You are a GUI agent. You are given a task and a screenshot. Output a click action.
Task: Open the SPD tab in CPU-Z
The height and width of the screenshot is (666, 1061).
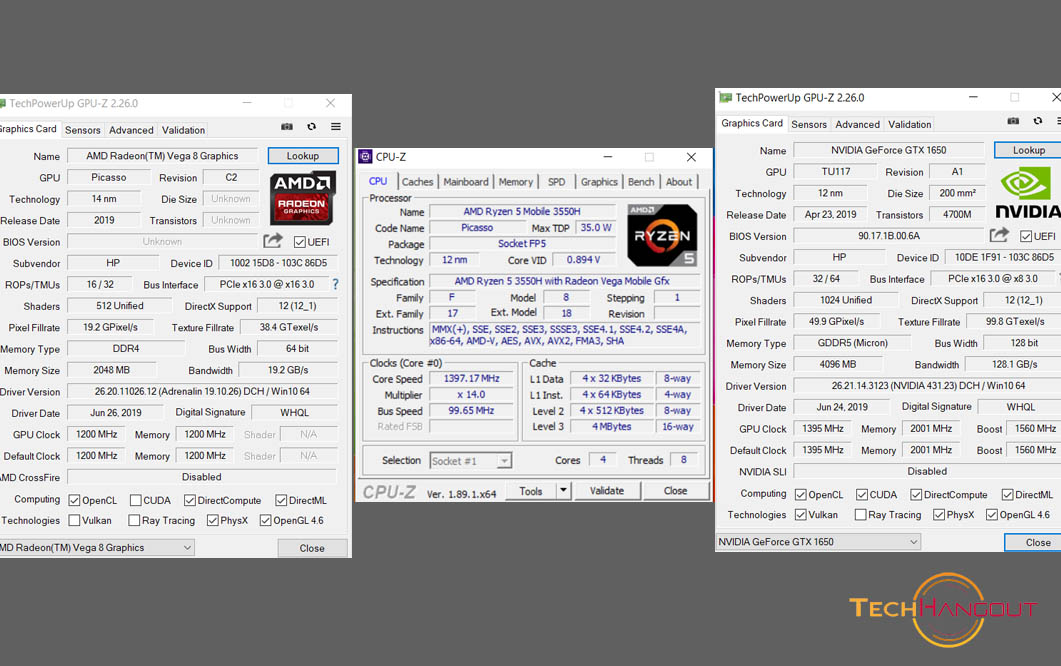556,181
